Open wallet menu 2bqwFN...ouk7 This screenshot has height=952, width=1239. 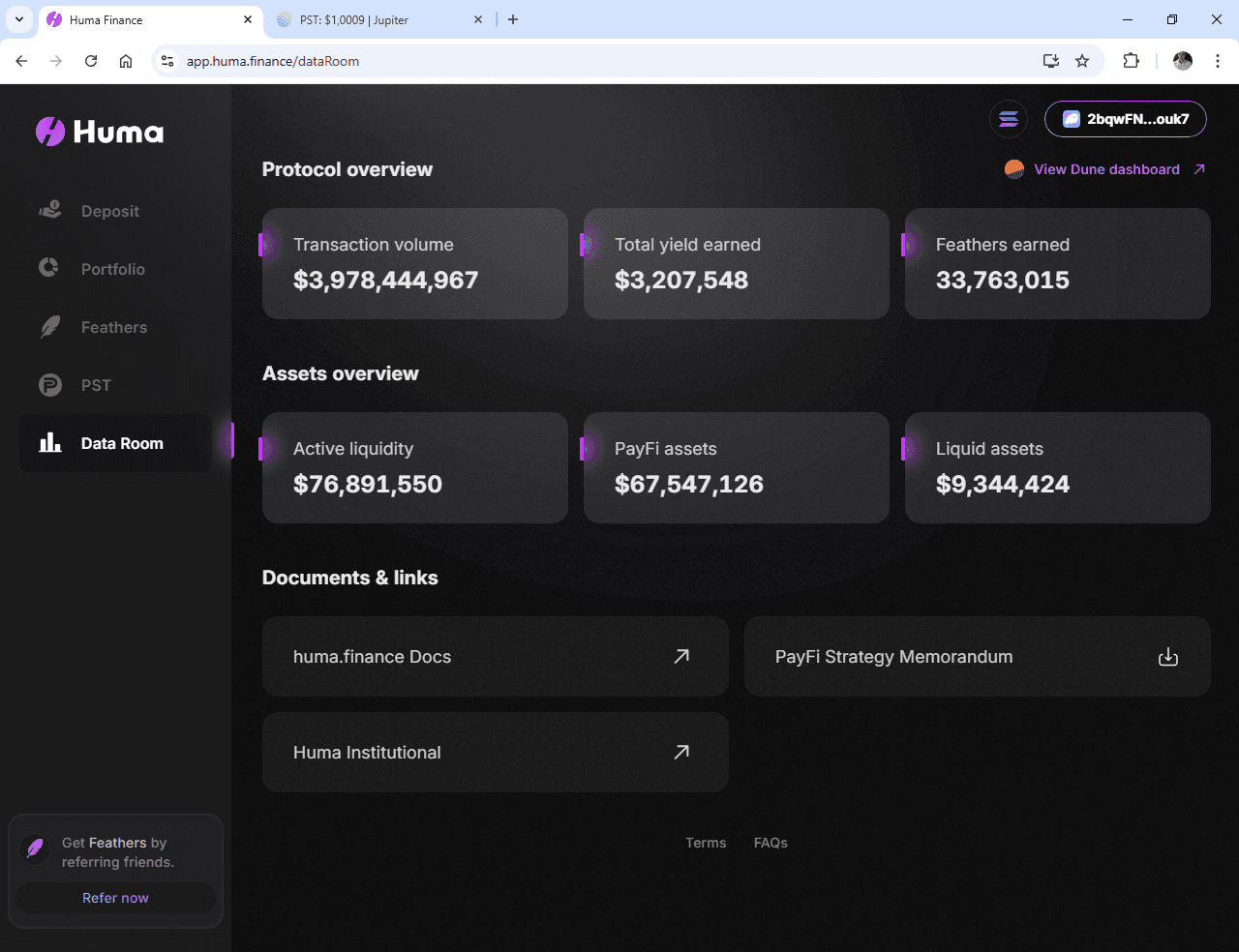tap(1126, 119)
